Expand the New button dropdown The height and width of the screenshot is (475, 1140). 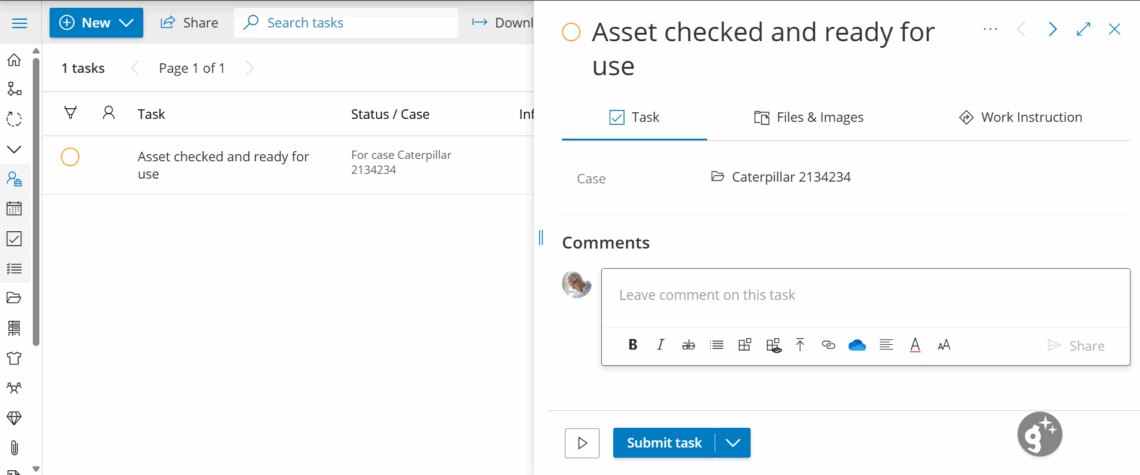[126, 23]
